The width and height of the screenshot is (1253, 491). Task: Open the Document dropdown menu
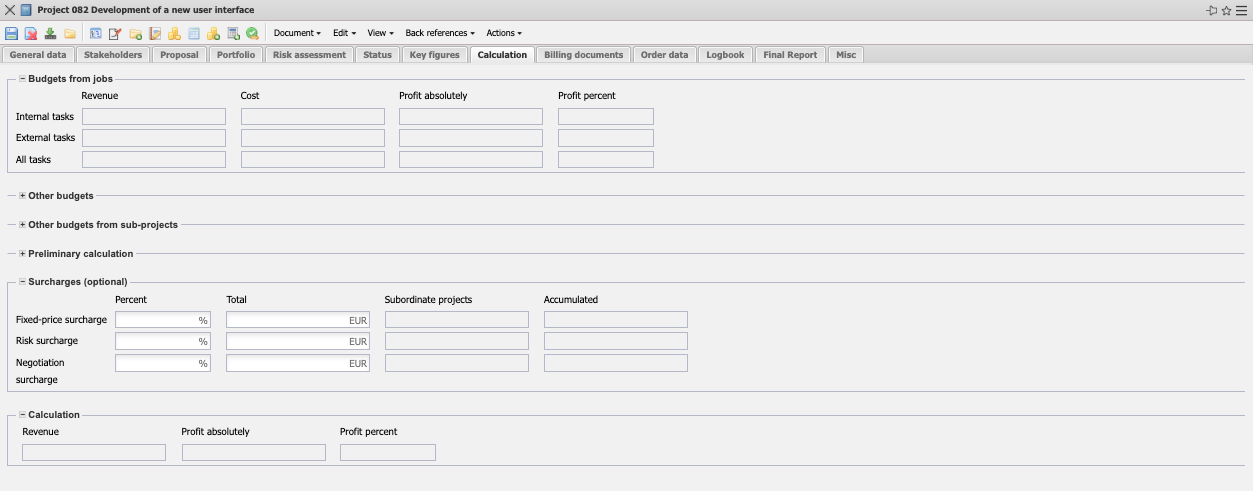coord(297,33)
